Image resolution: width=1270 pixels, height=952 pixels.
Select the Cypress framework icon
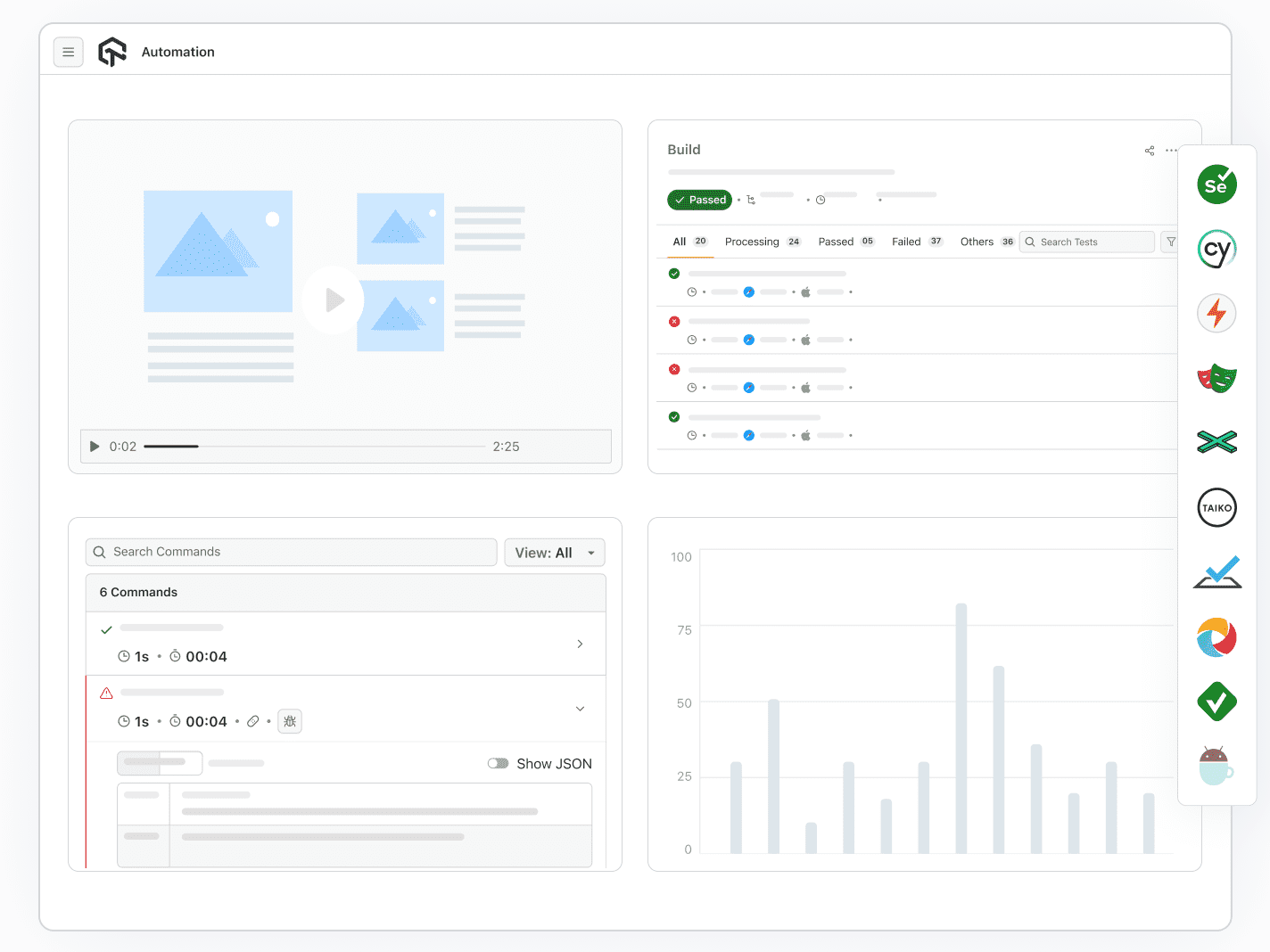point(1216,249)
